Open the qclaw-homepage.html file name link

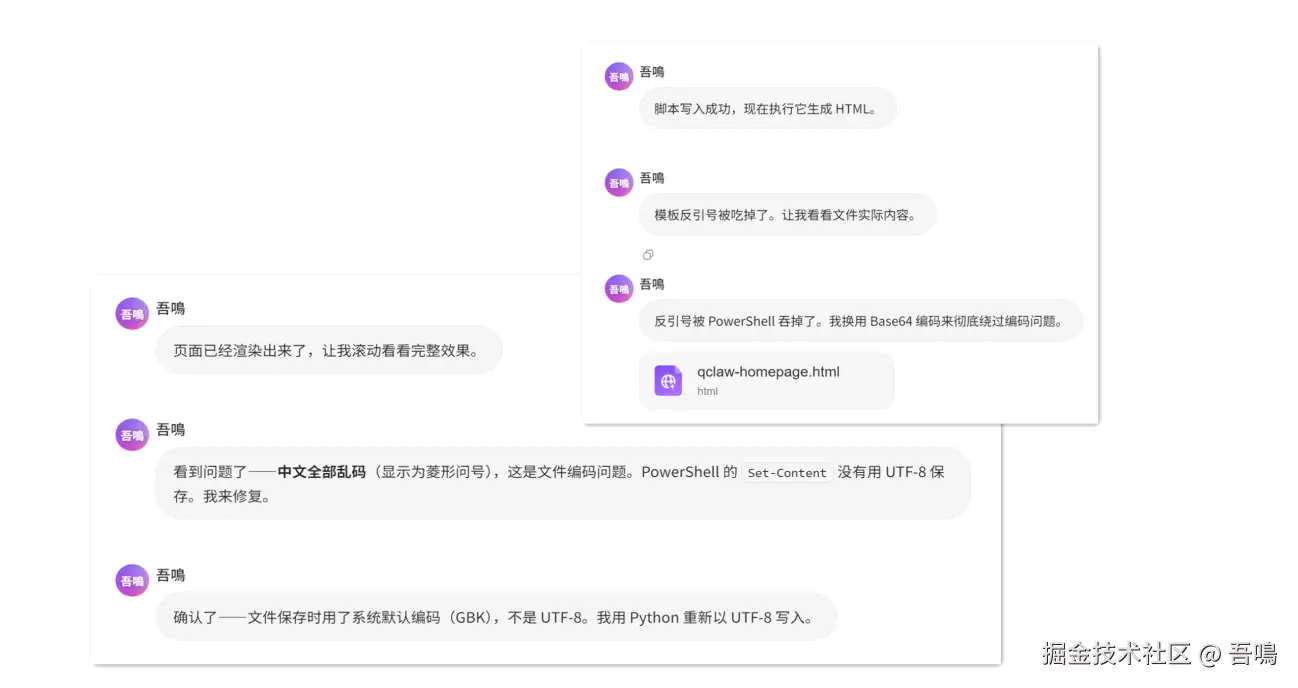768,372
